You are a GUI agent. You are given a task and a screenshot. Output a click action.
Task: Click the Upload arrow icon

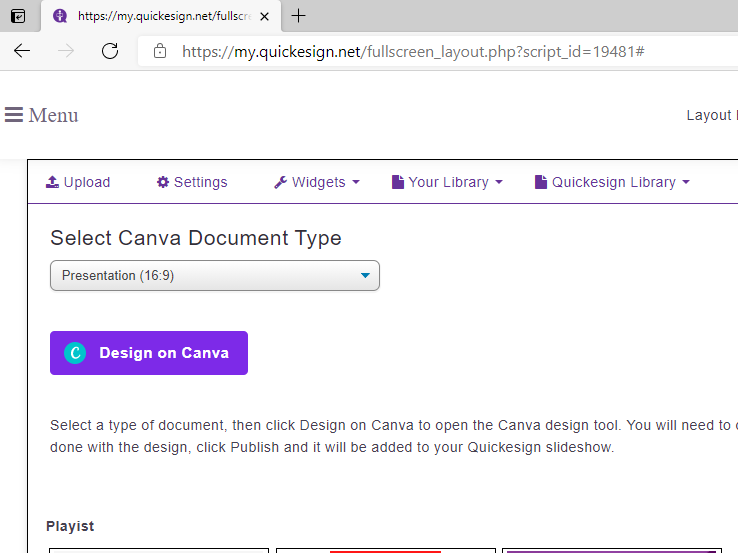(x=52, y=182)
